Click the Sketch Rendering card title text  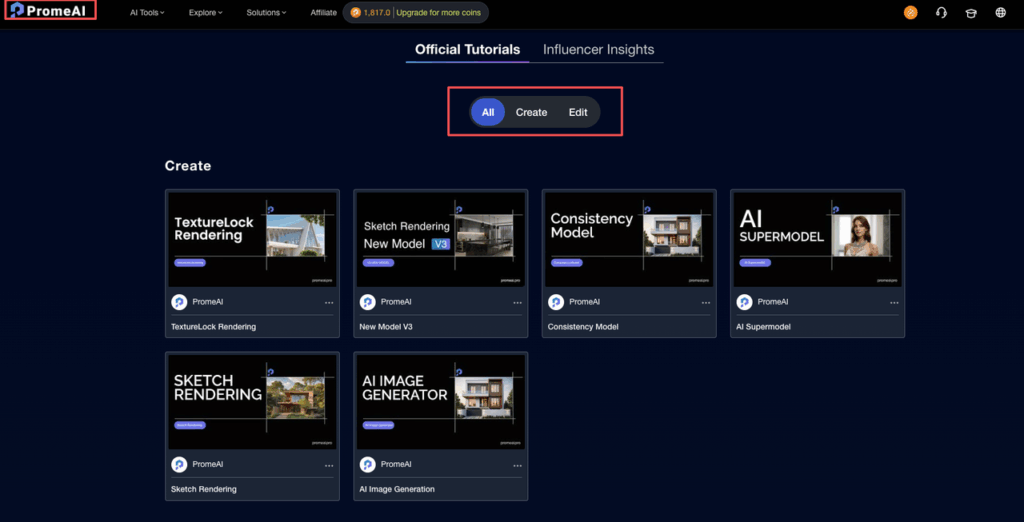click(204, 489)
